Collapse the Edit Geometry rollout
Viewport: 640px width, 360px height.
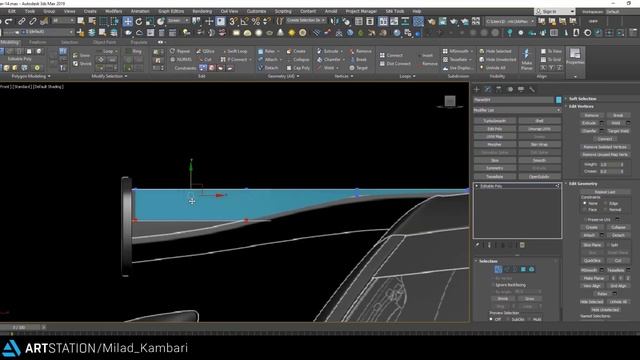pos(583,184)
